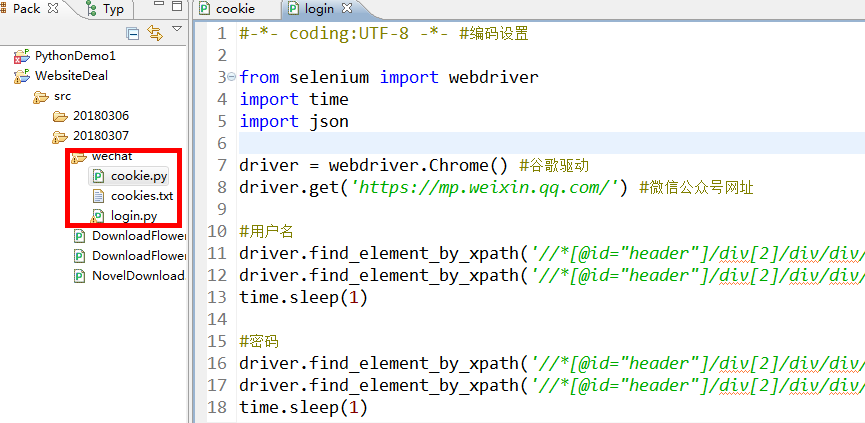Click the cookies.txt text file icon
The image size is (865, 423).
pos(98,196)
